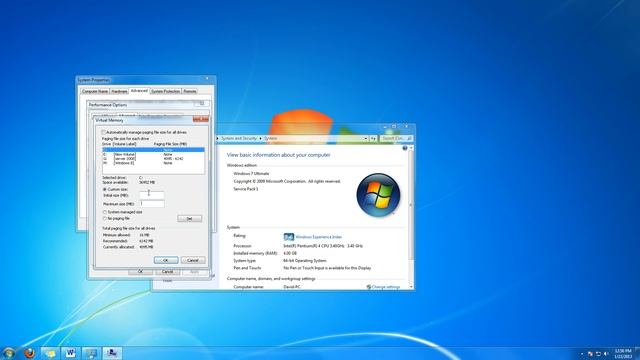Open the Windows Start menu orb
The width and height of the screenshot is (640, 360).
pos(8,353)
